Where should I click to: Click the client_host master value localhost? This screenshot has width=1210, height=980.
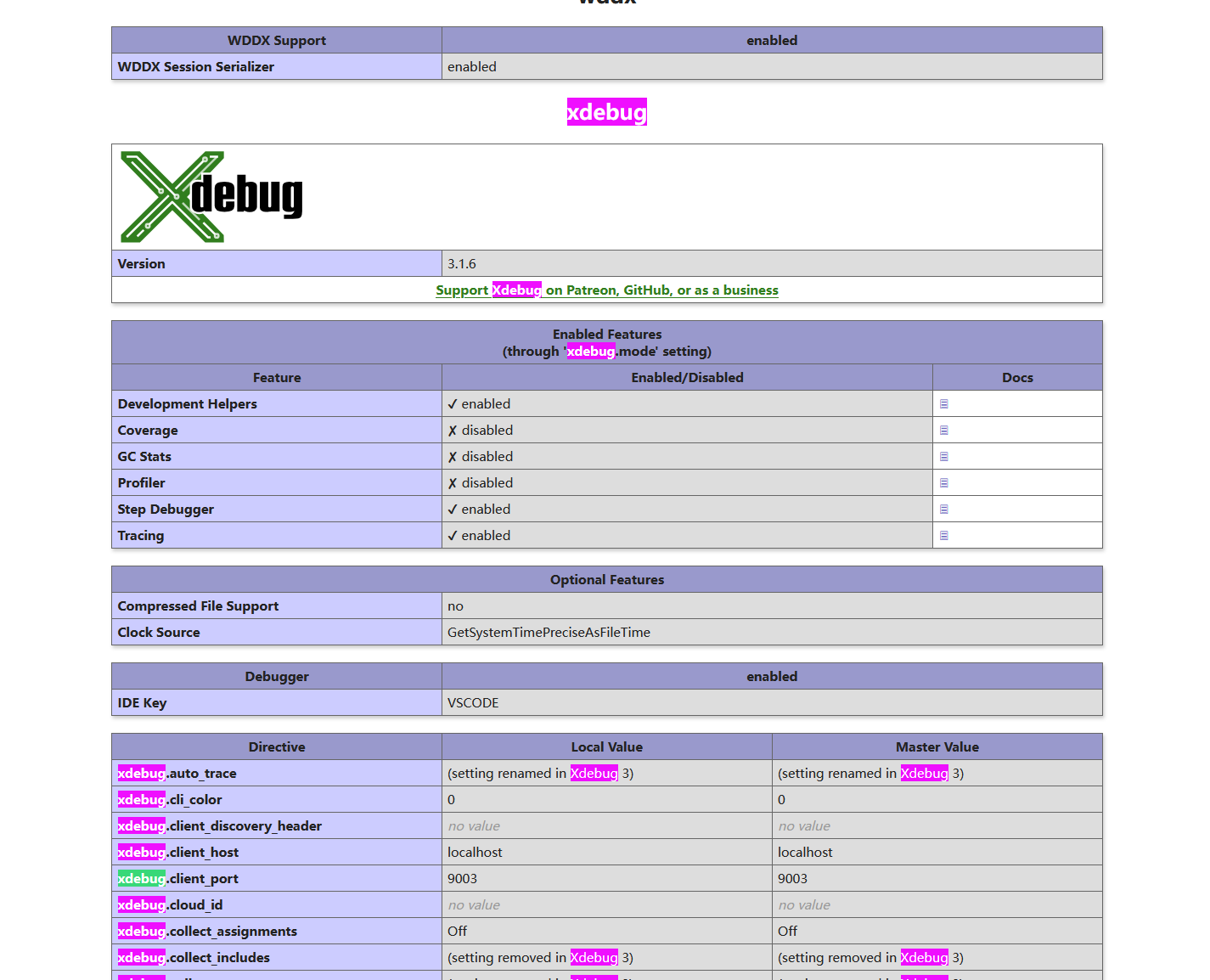805,853
